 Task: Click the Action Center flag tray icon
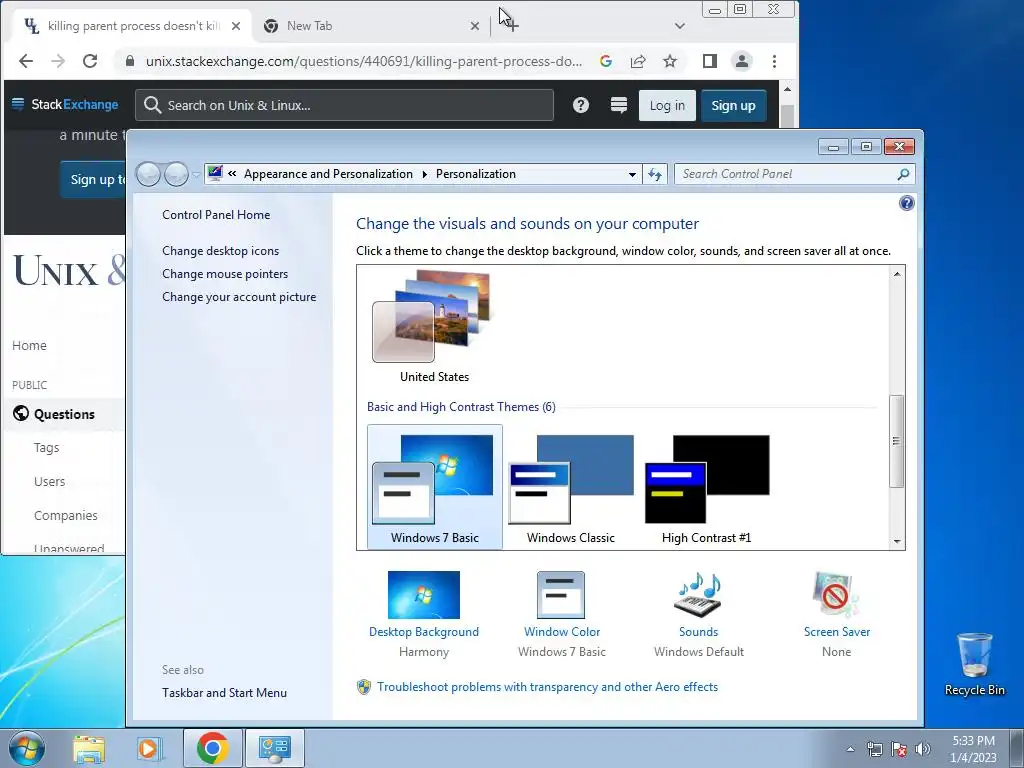899,749
